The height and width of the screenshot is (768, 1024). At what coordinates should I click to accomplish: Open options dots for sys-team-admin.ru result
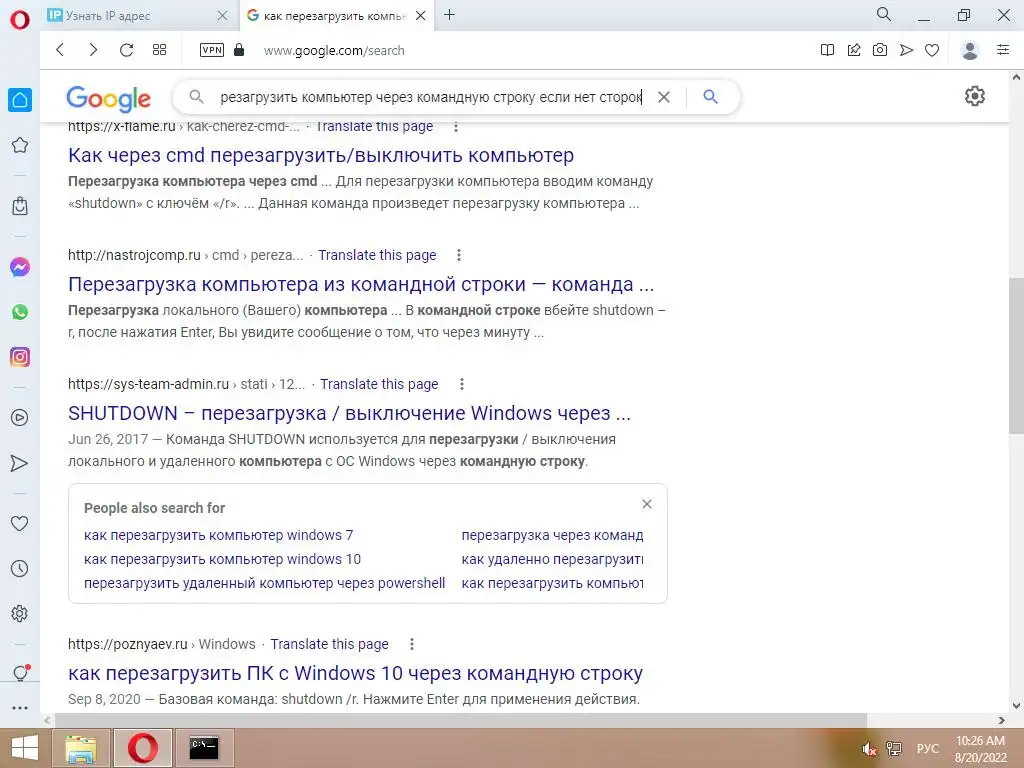[x=462, y=384]
